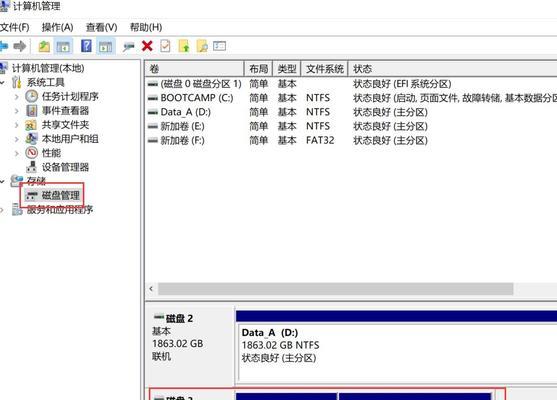
Task: Collapse the 存储 tree node
Action: 2,182
